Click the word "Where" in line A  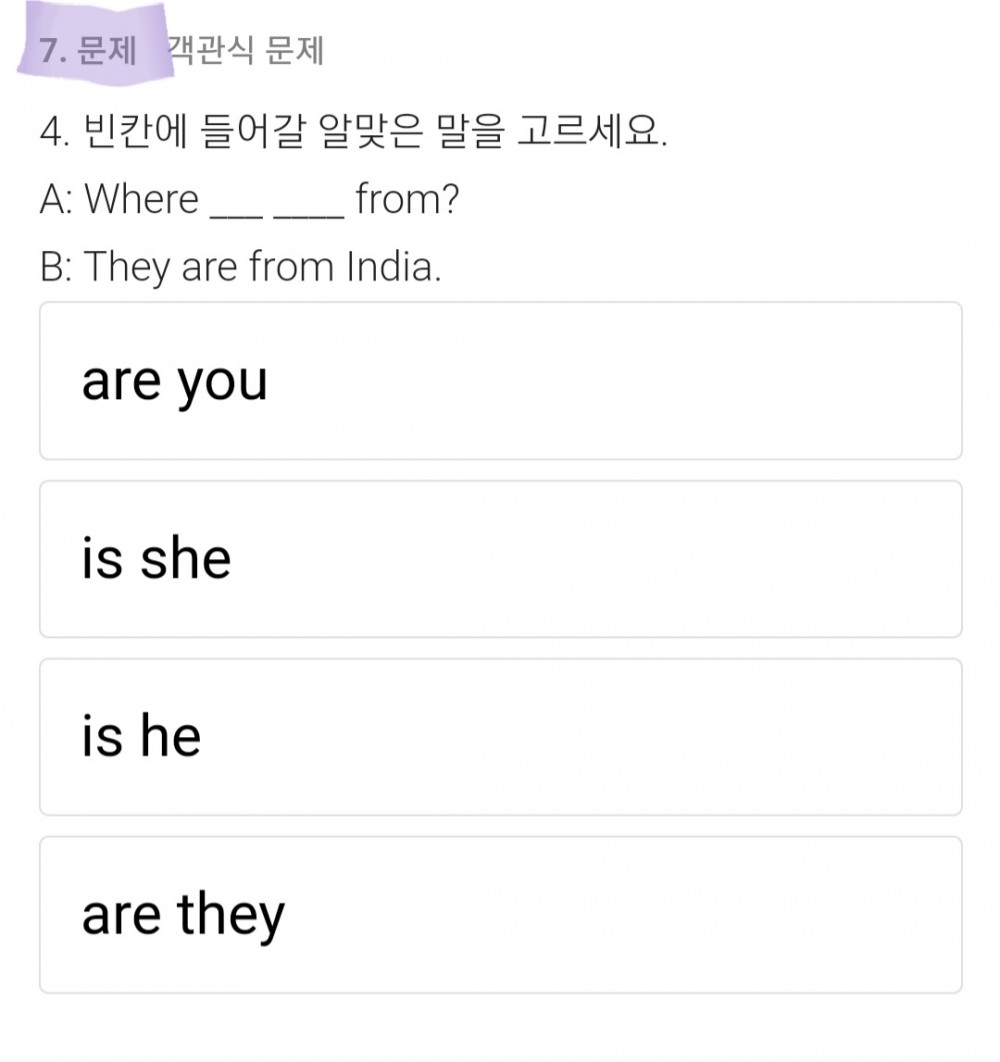coord(142,199)
